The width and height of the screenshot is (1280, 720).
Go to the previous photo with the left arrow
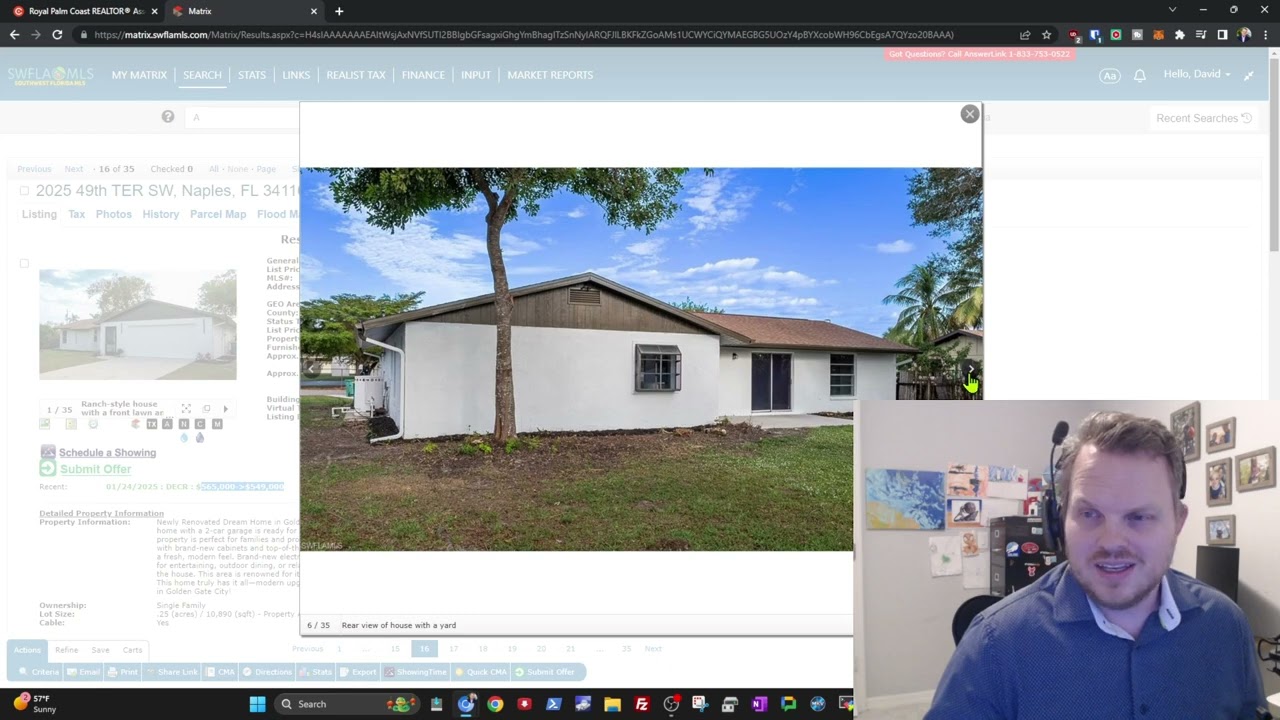312,369
